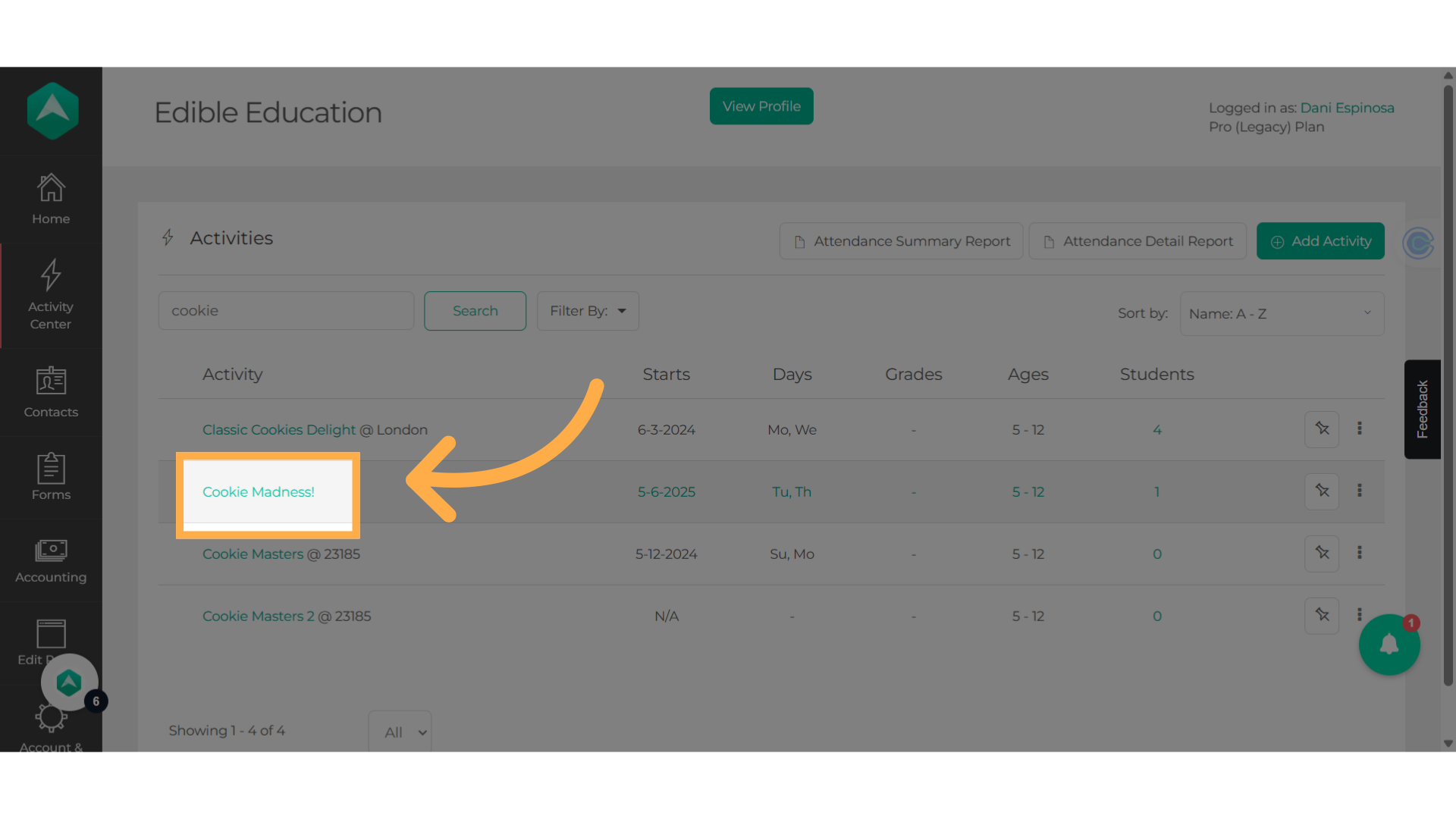Expand the Filter By dropdown
This screenshot has height=819, width=1456.
tap(588, 311)
